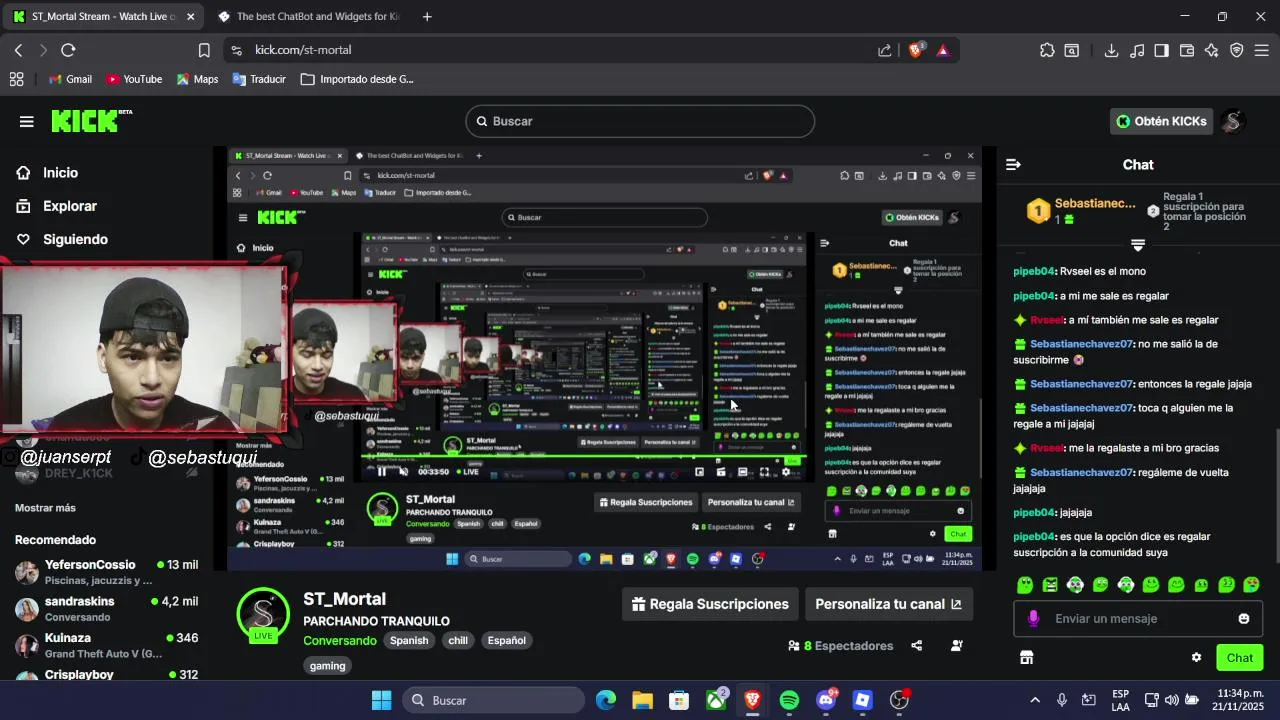
Task: Click the gaming tag
Action: [327, 665]
